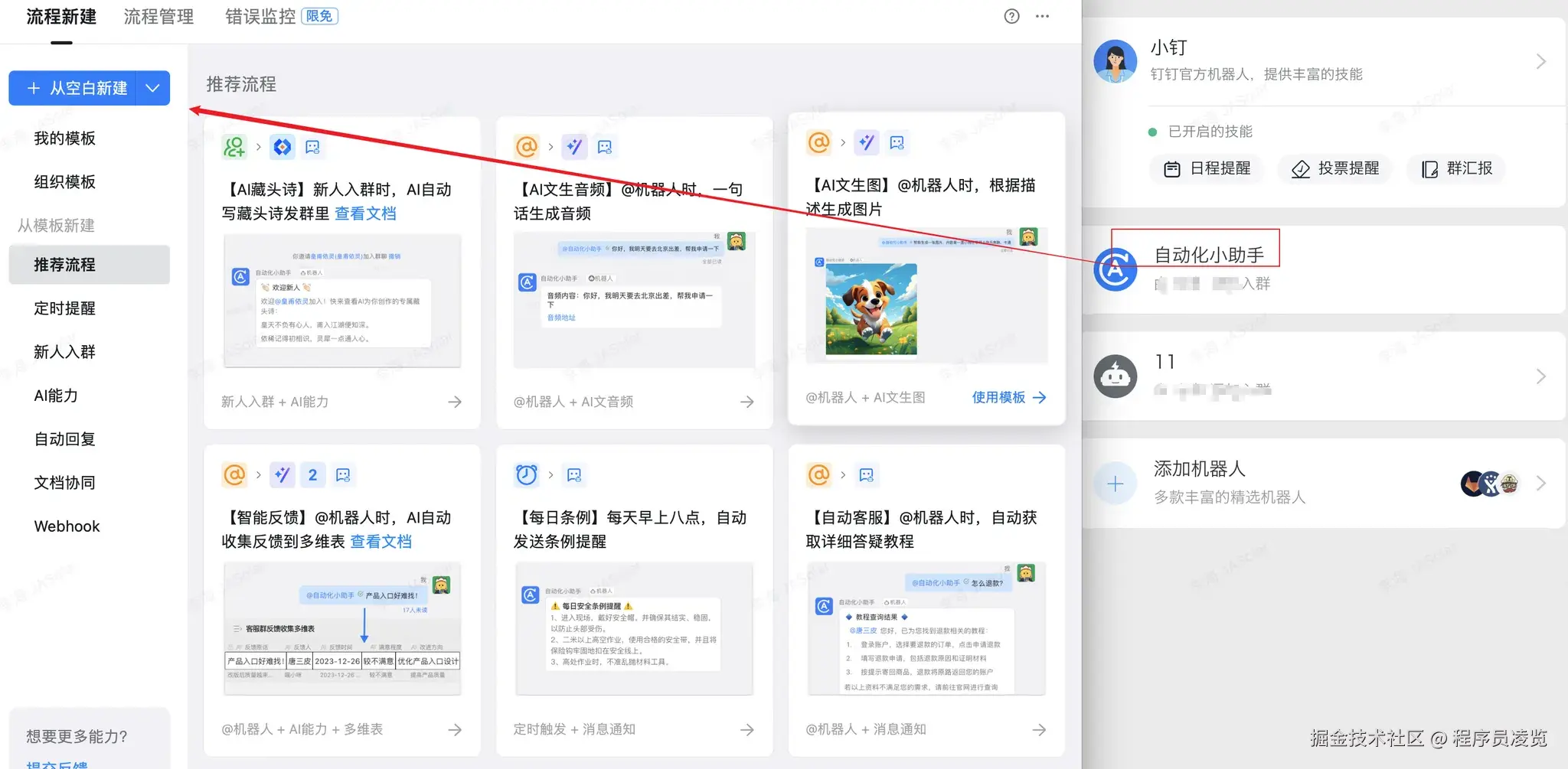Viewport: 1568px width, 769px height.
Task: Click 使用模板 on AI文生图 card
Action: pos(1008,397)
